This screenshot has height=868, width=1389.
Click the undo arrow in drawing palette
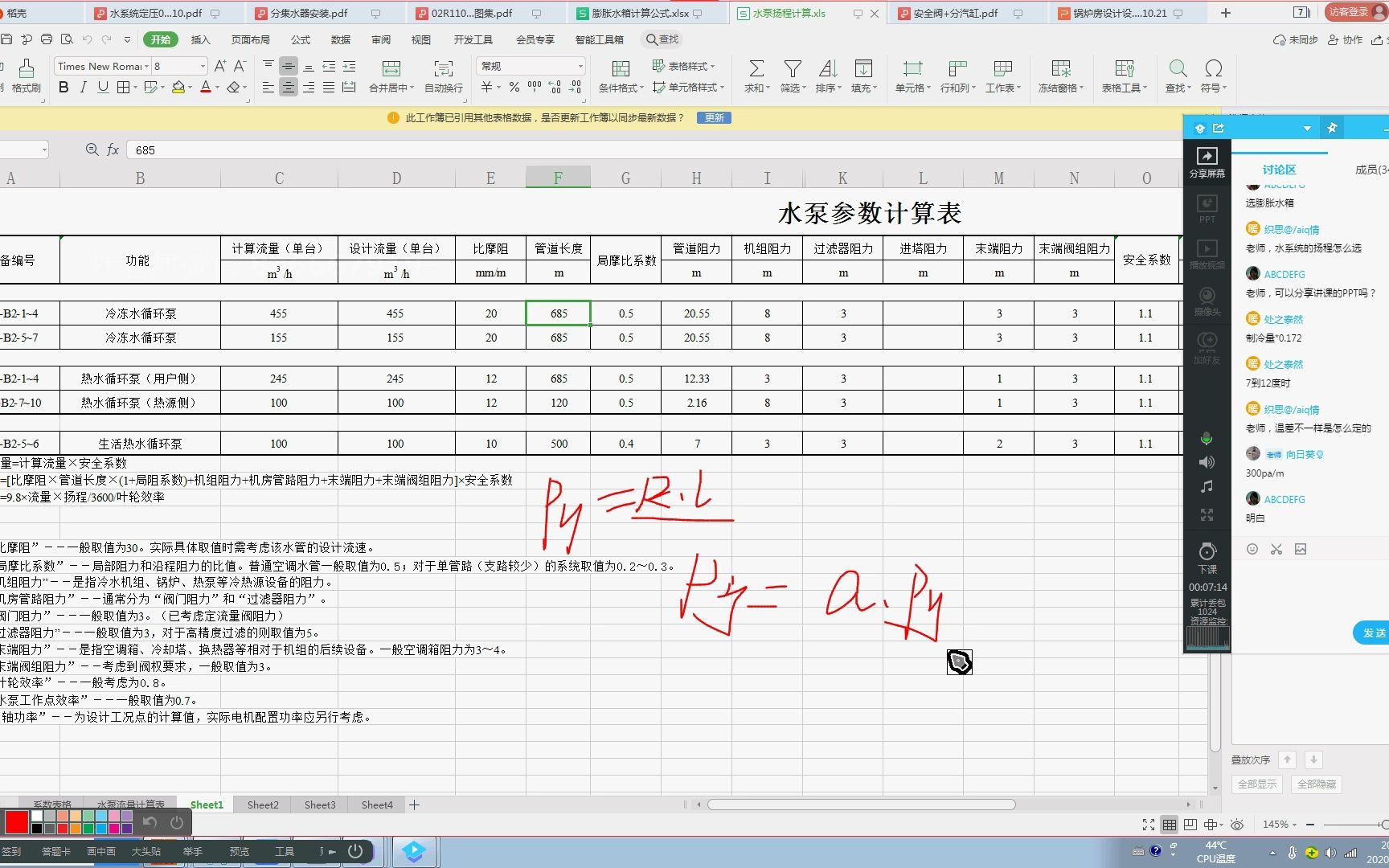click(150, 821)
